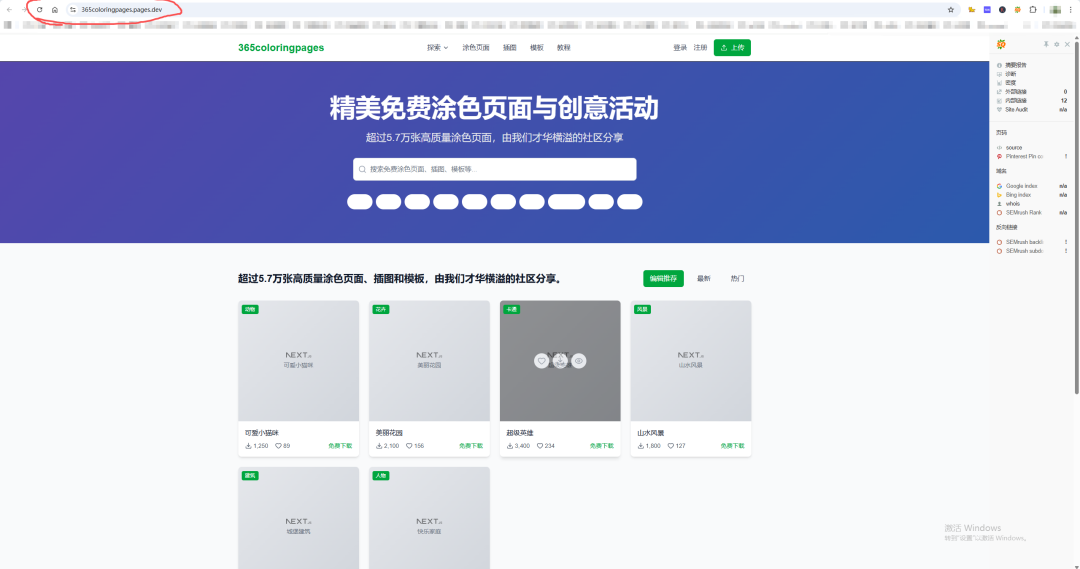The image size is (1080, 569).
Task: Reload the page with the refresh icon
Action: pyautogui.click(x=39, y=10)
